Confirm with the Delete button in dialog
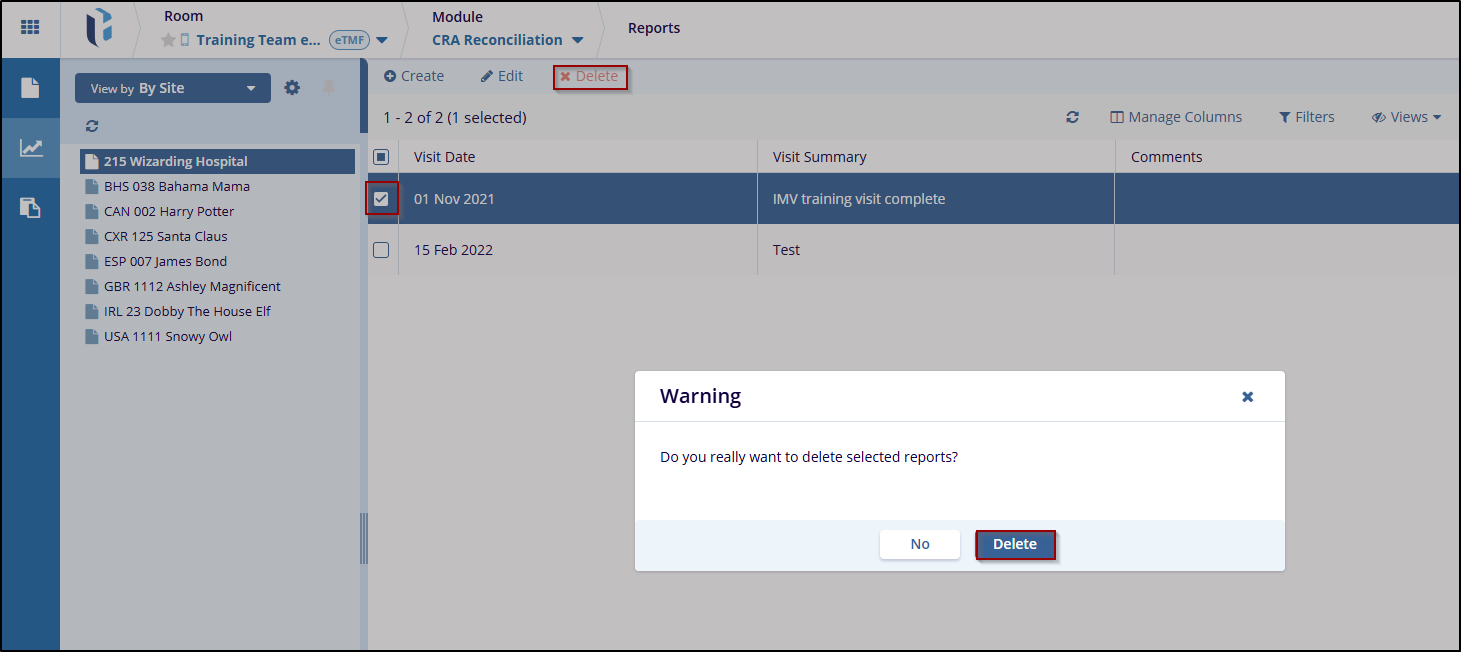 1014,544
